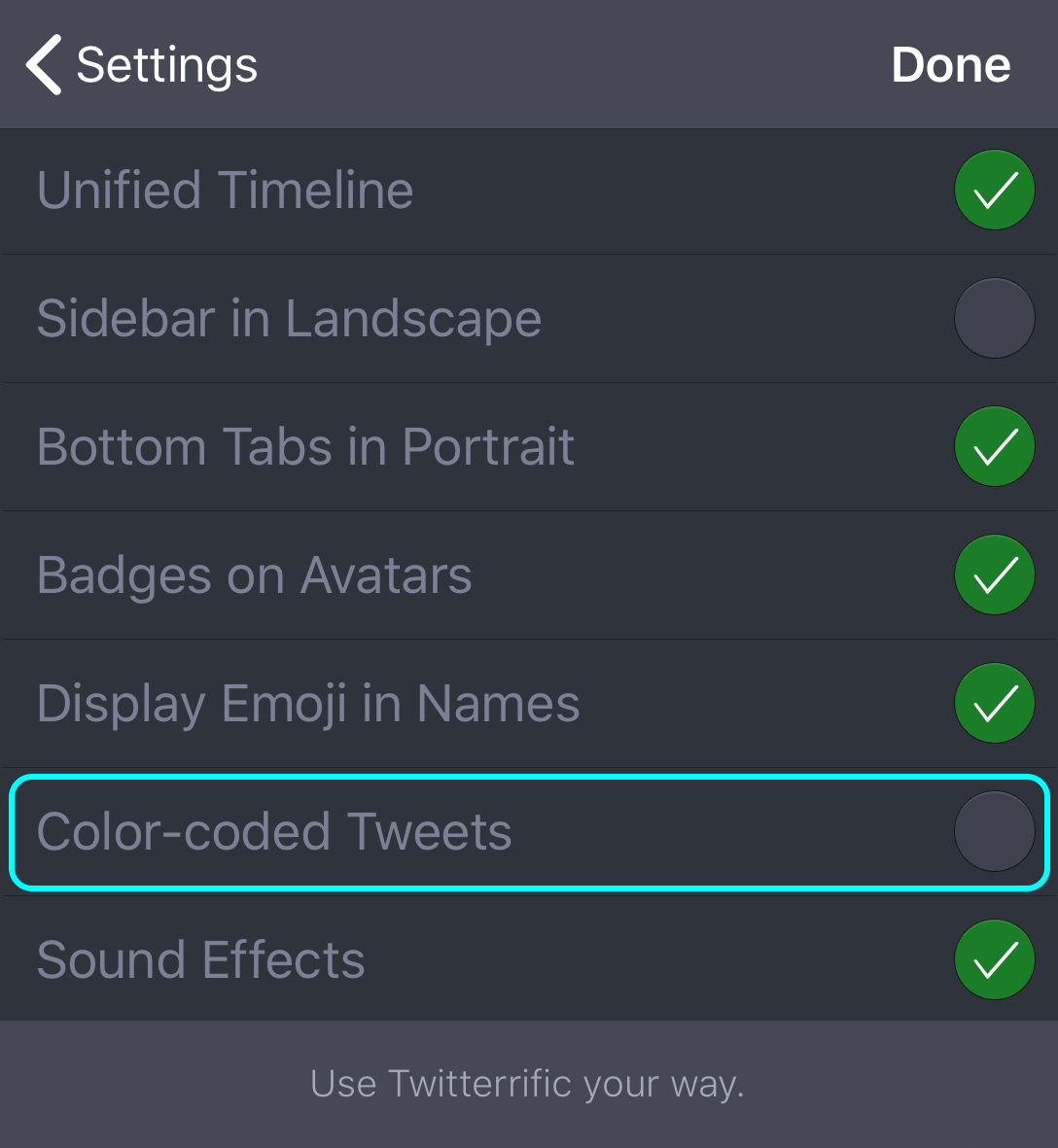Screen dimensions: 1058x1148
Task: Click the 'Use Twitterrific your way.' footer text
Action: (x=527, y=1083)
